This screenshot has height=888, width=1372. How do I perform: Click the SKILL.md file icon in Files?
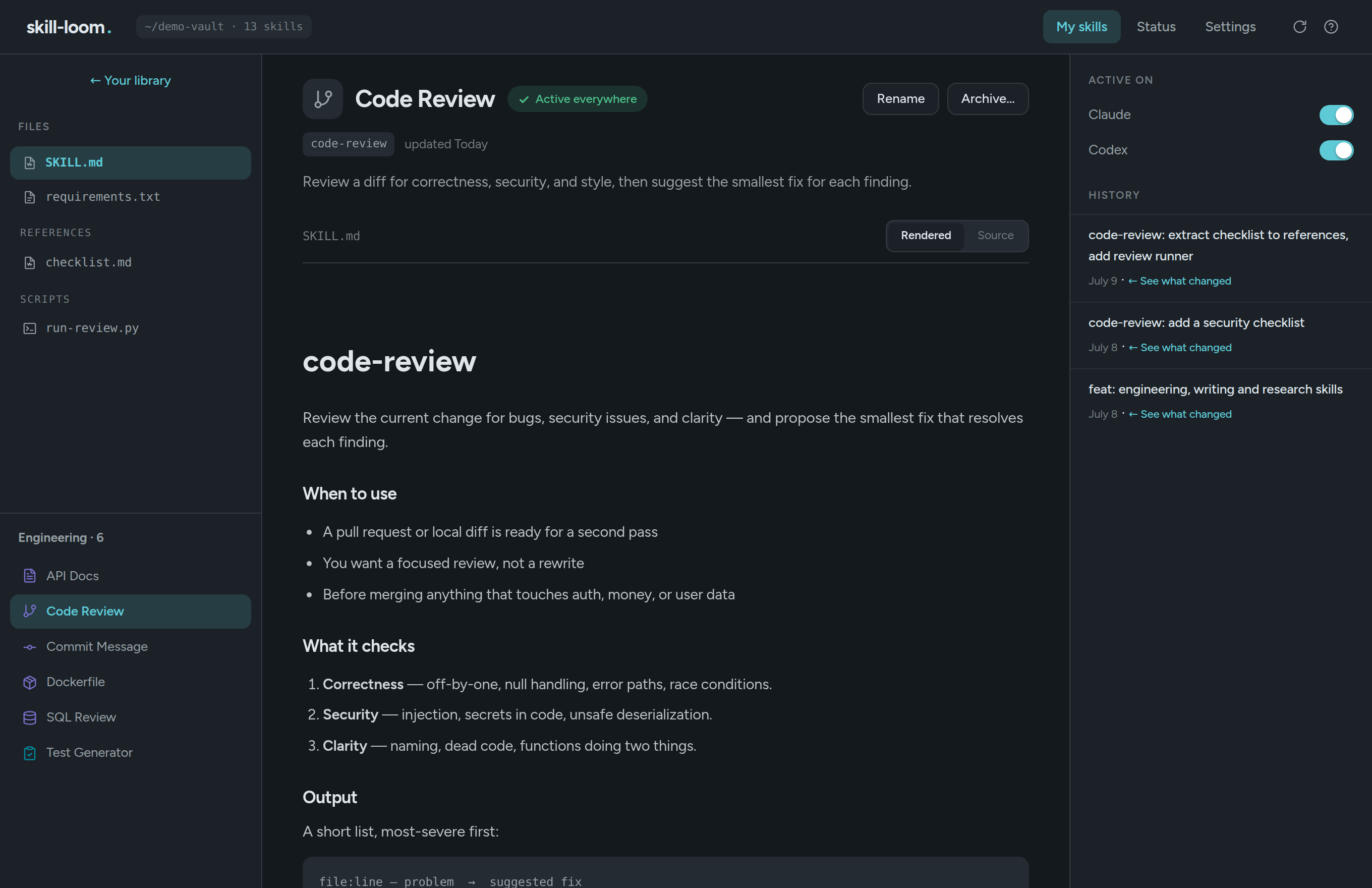click(x=30, y=162)
